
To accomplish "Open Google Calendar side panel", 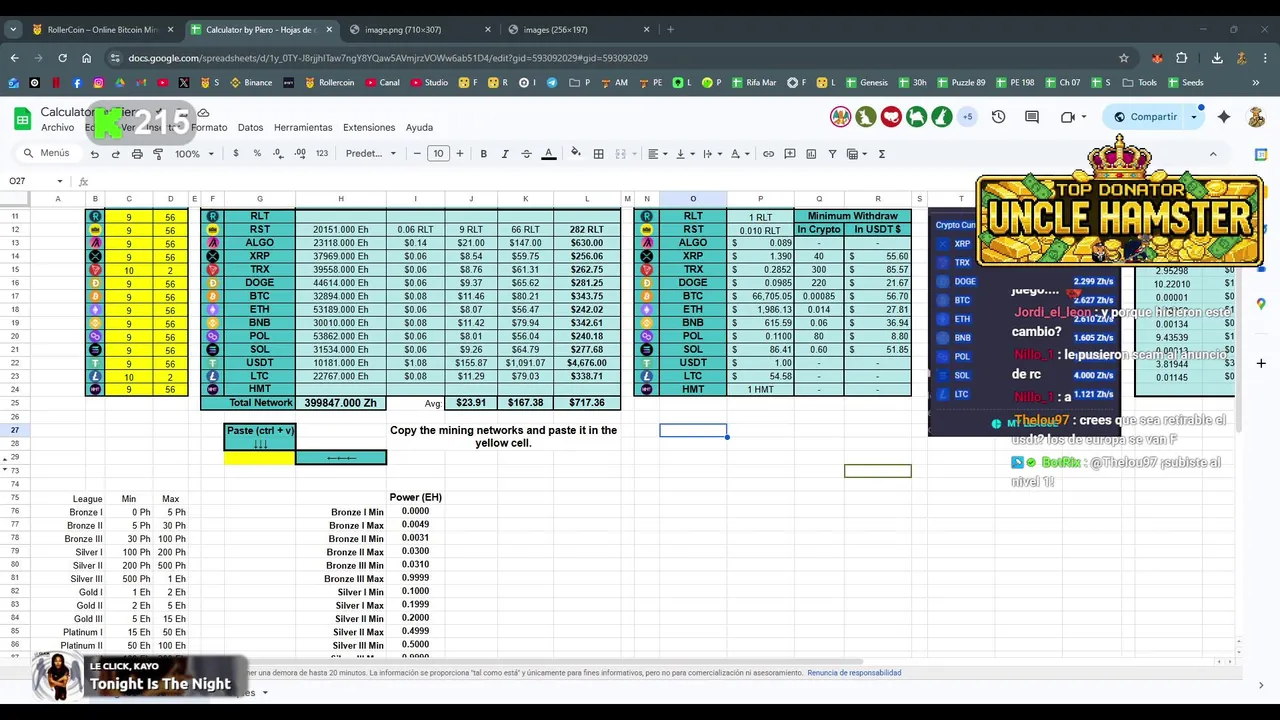I will (x=1261, y=154).
